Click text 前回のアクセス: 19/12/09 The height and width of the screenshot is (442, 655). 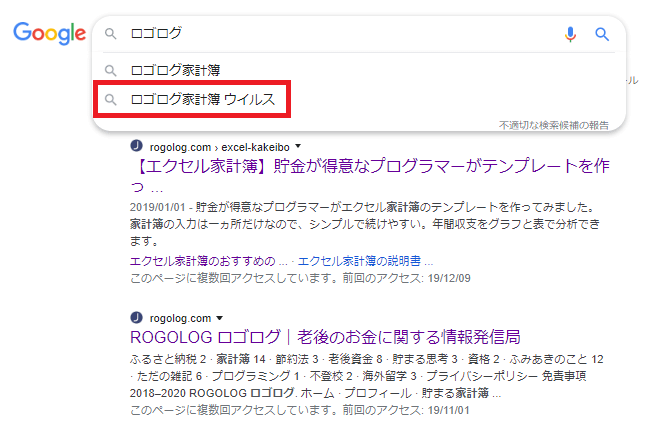[x=406, y=278]
